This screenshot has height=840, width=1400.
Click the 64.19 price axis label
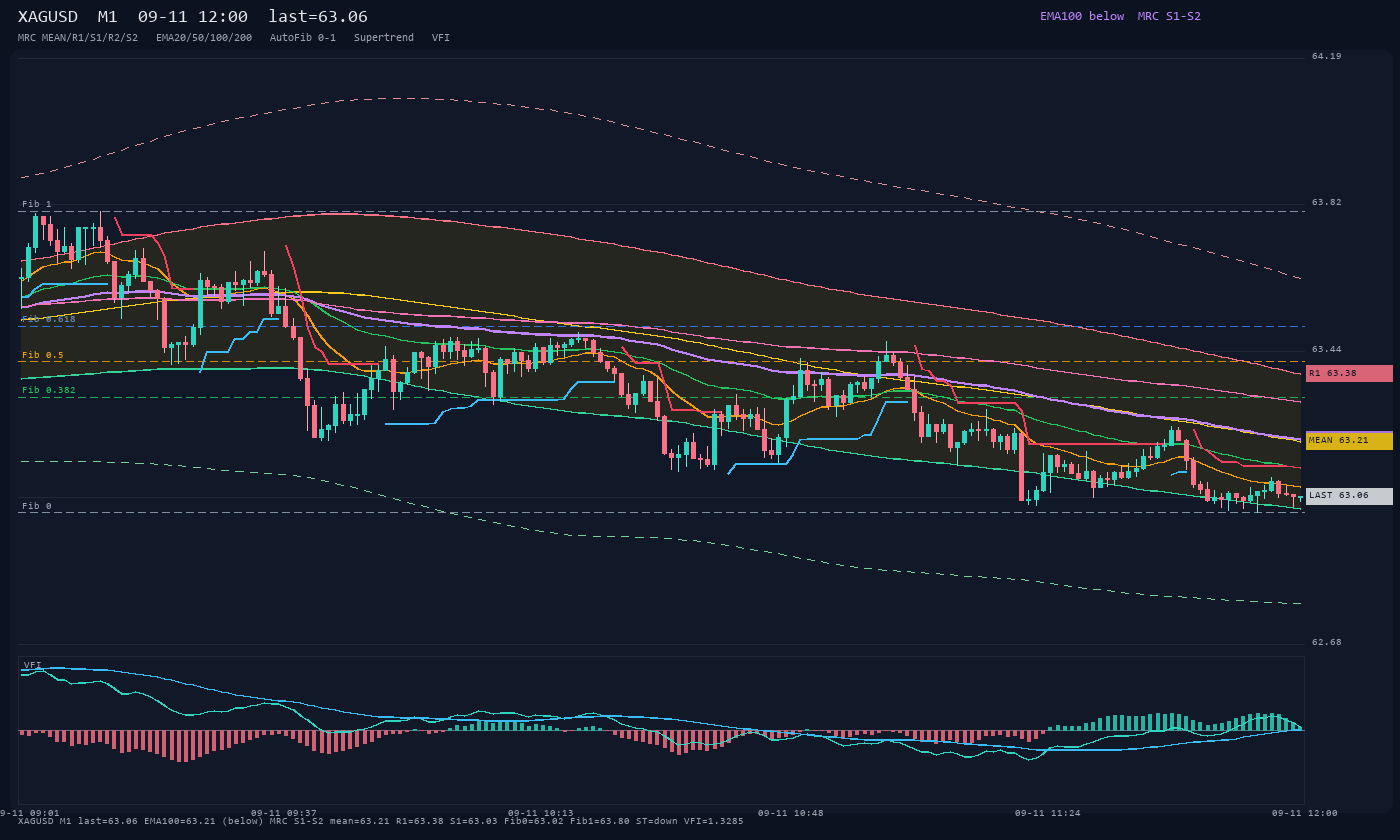(1327, 56)
